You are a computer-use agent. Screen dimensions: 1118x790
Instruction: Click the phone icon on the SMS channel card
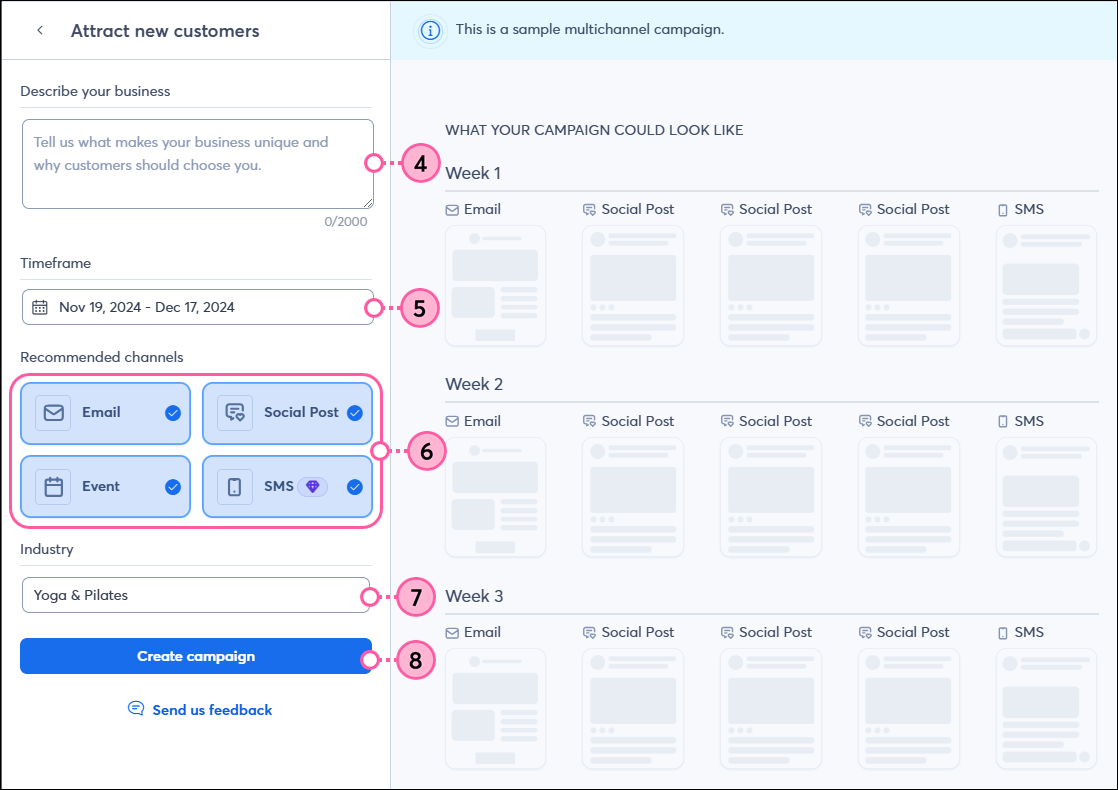(x=235, y=487)
